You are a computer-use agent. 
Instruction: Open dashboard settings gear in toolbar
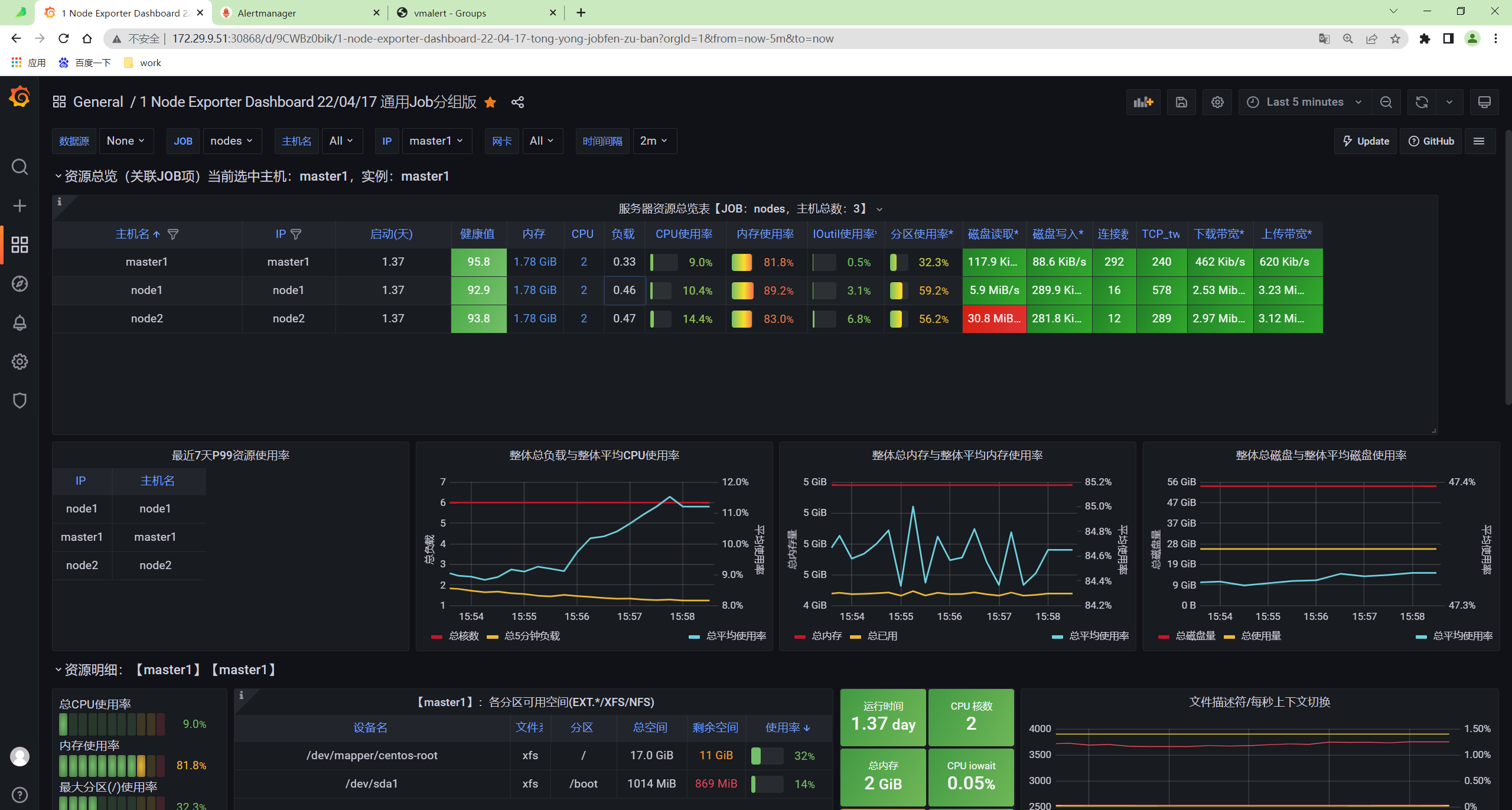pos(1217,102)
